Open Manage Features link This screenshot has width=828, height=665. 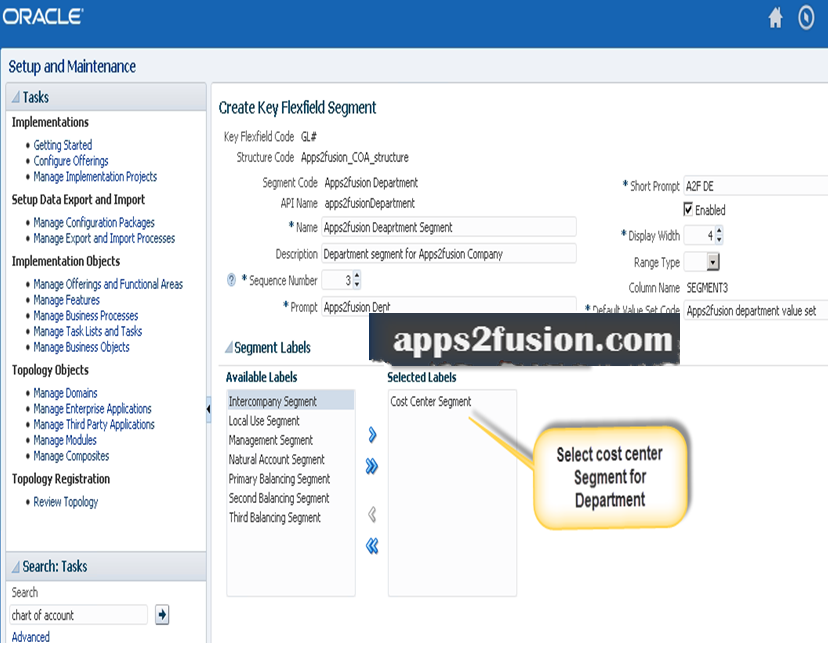click(x=67, y=300)
